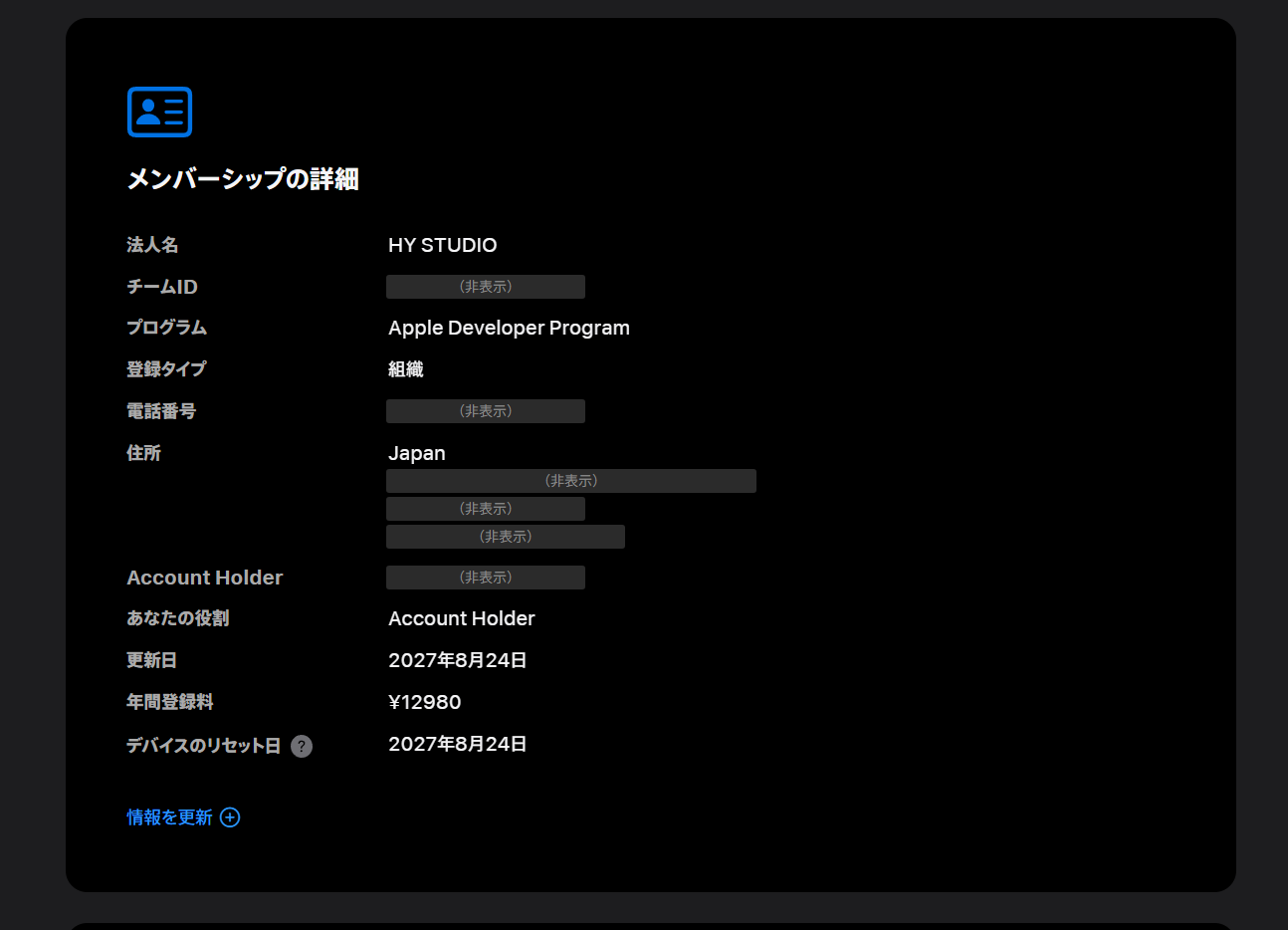
Task: Reveal the hidden チームID value
Action: click(486, 287)
